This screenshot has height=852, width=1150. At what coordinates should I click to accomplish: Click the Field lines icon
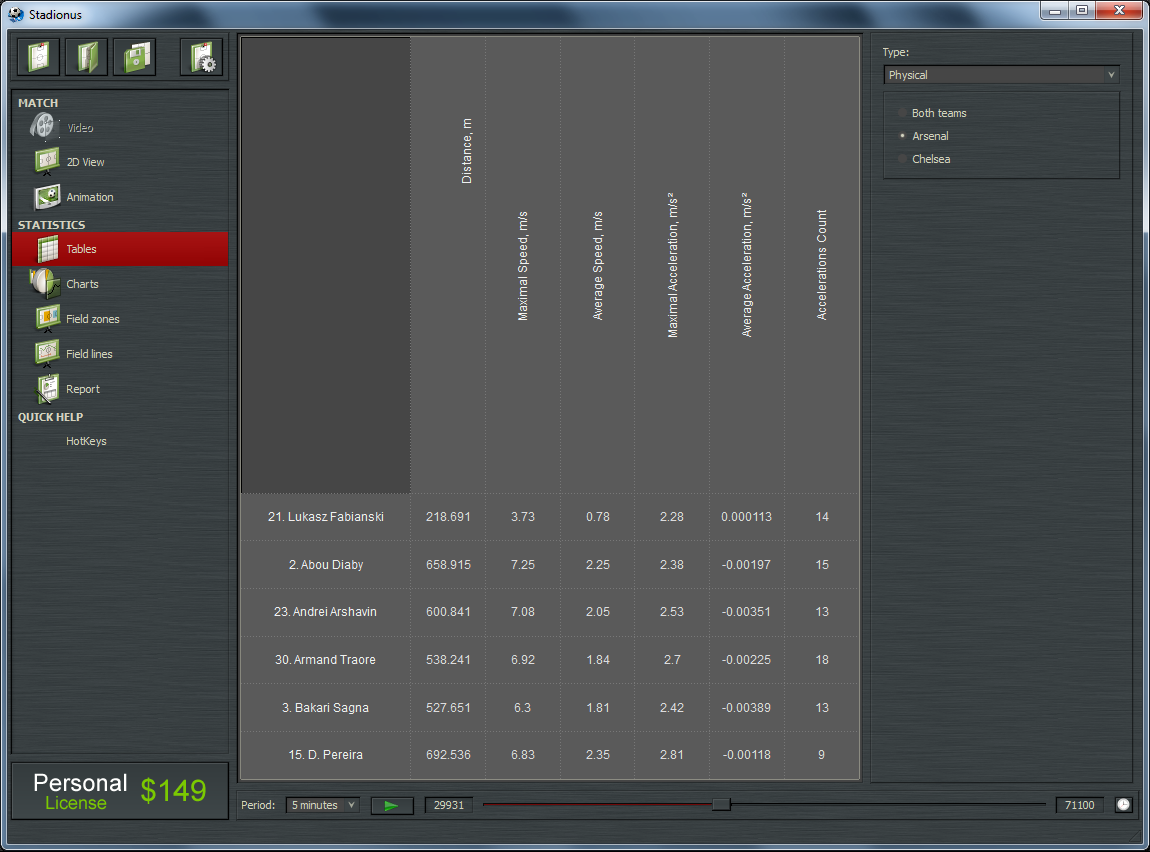point(47,353)
